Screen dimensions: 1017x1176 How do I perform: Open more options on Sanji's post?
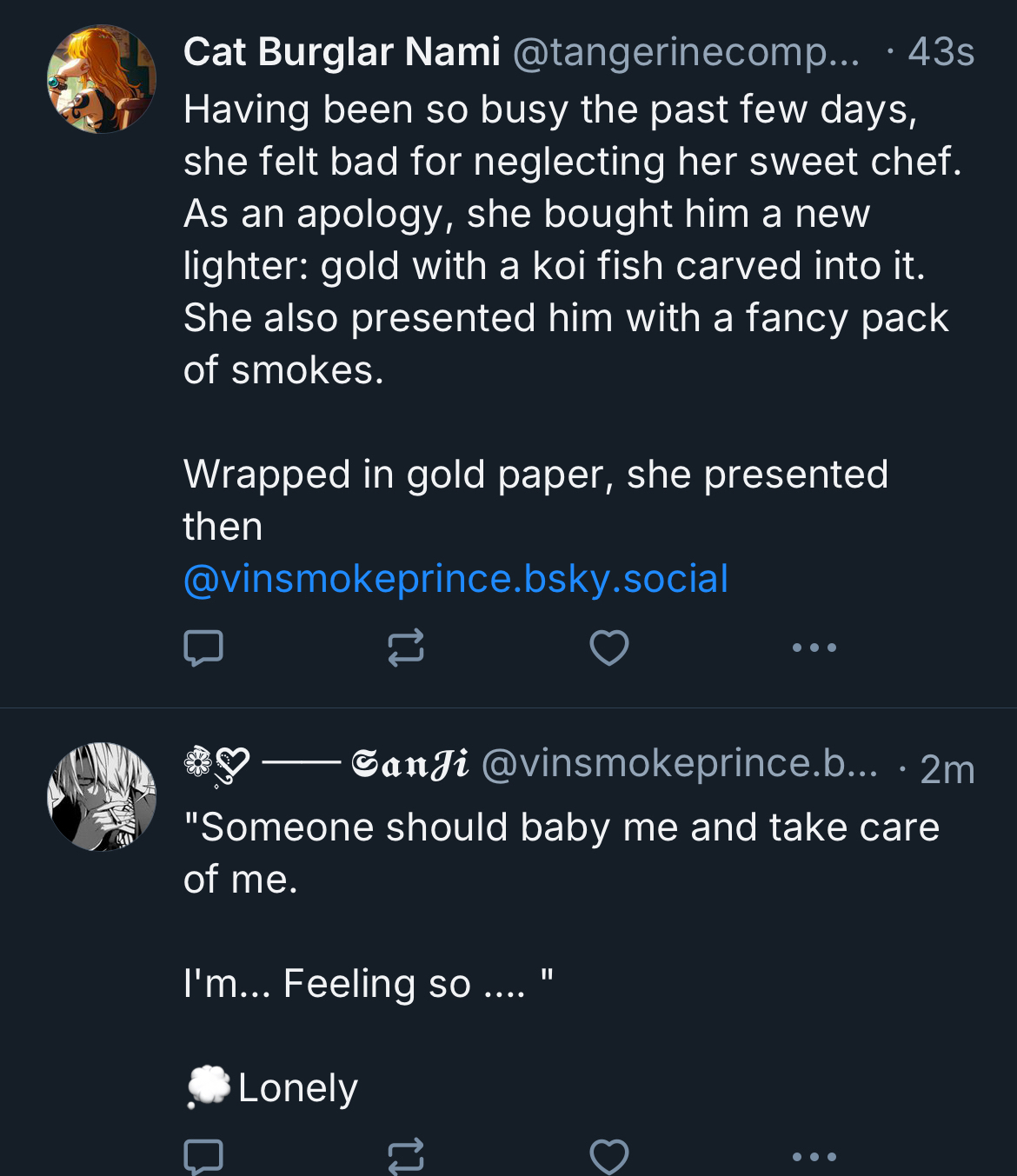pyautogui.click(x=814, y=1156)
